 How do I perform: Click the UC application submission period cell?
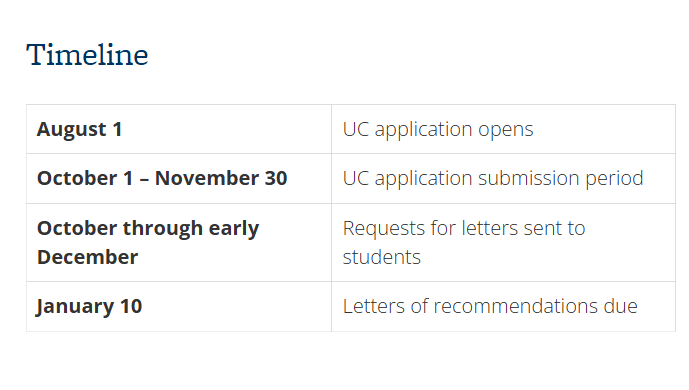[x=504, y=179]
